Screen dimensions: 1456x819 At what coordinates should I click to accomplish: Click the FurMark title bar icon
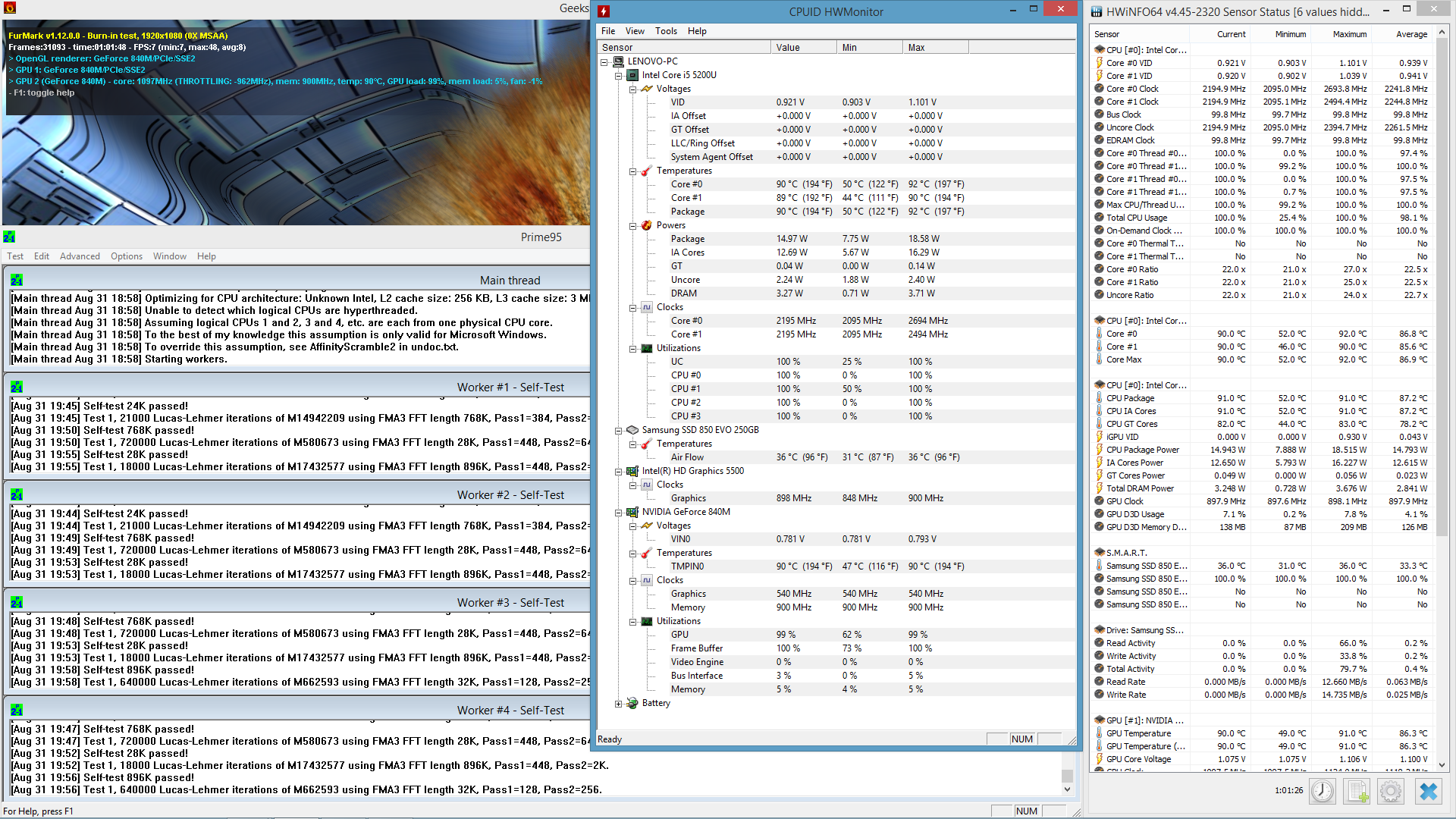point(9,8)
